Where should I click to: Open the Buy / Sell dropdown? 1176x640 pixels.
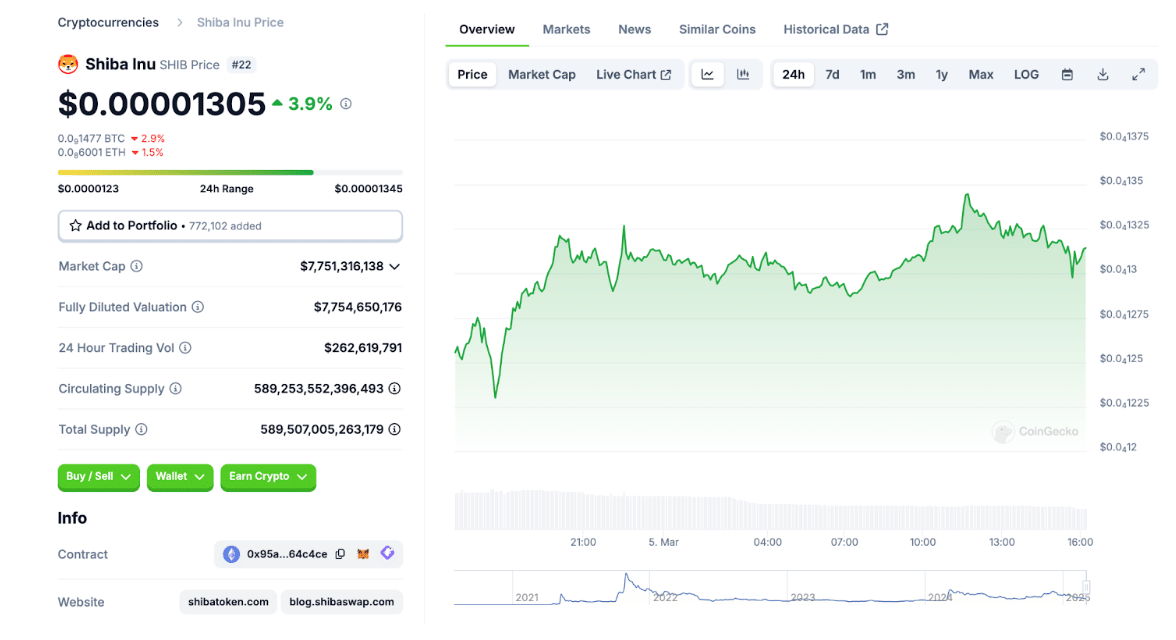coord(98,477)
